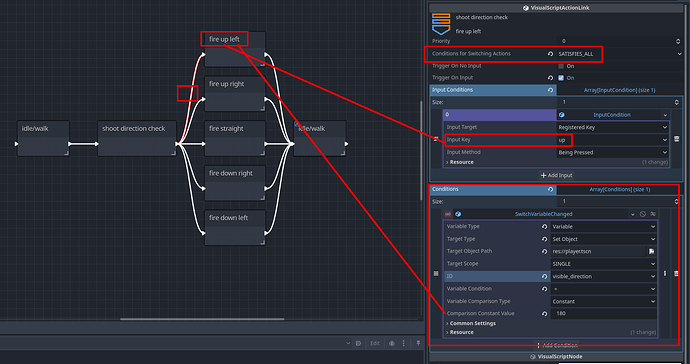Click the graph horizontal scrollbar

tap(202, 319)
